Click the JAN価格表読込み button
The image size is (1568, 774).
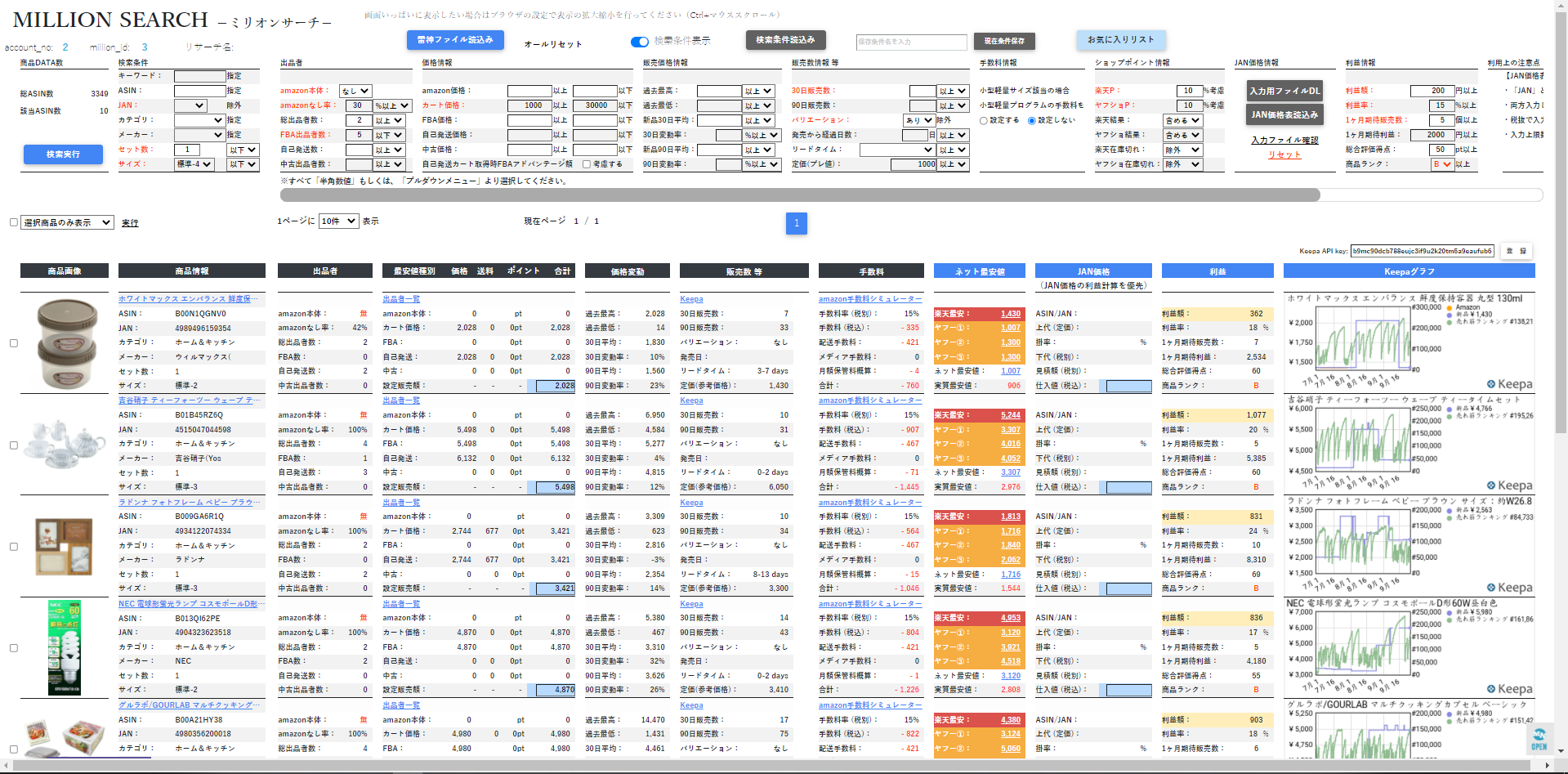(x=1284, y=115)
